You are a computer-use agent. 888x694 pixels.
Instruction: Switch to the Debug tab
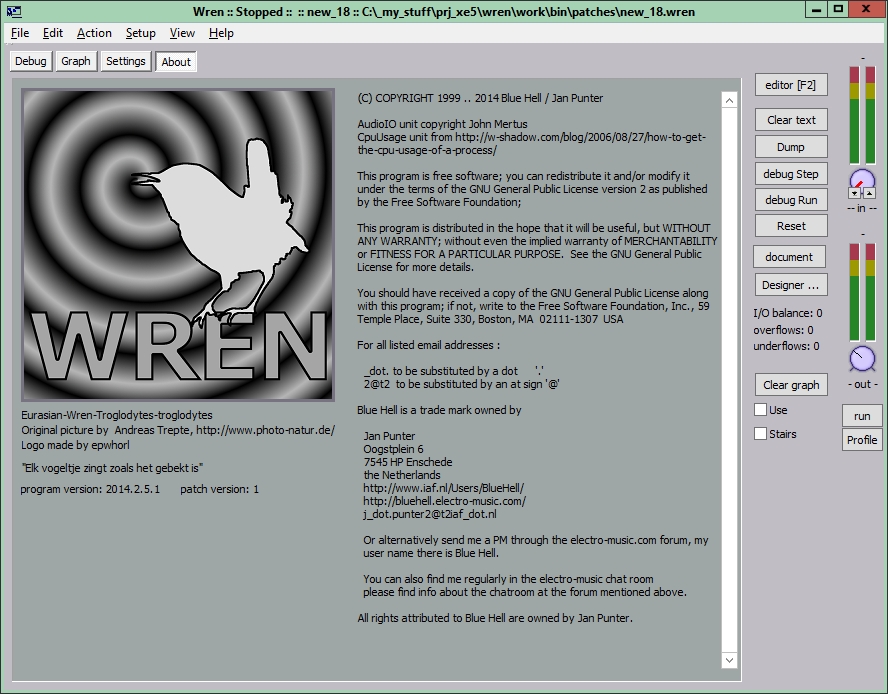click(31, 61)
